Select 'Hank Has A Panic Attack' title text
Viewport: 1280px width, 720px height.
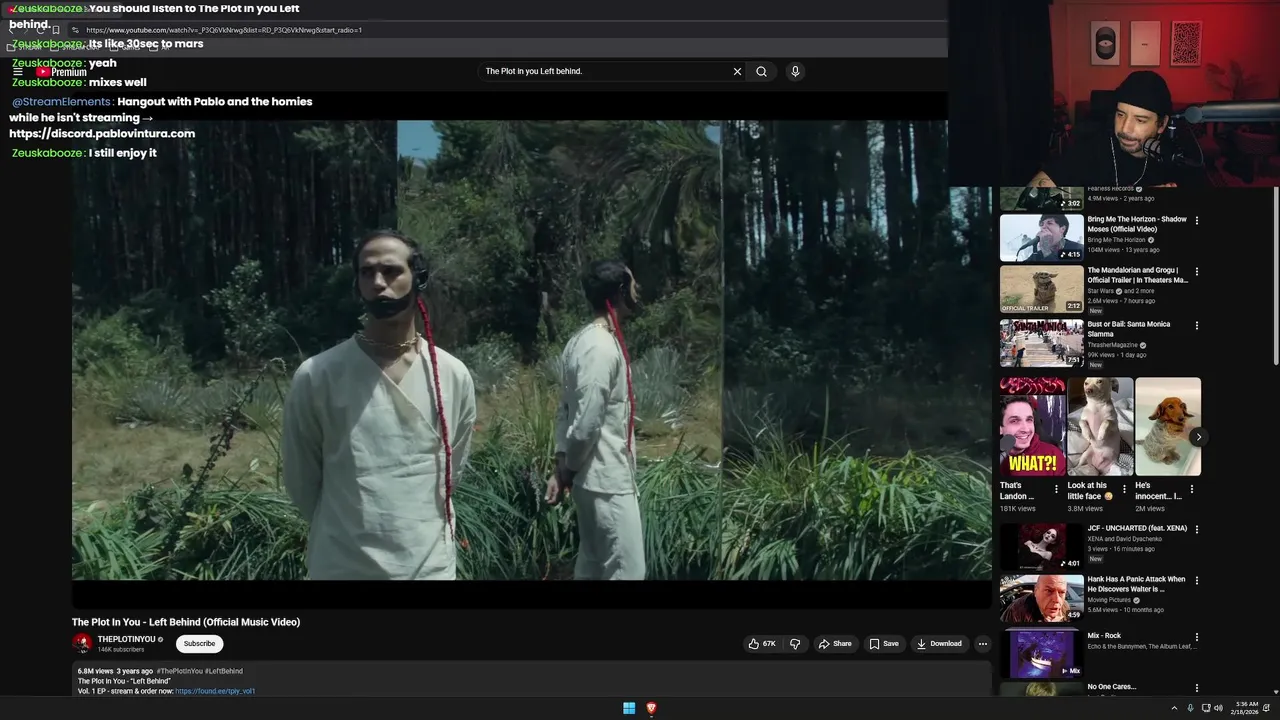1136,584
